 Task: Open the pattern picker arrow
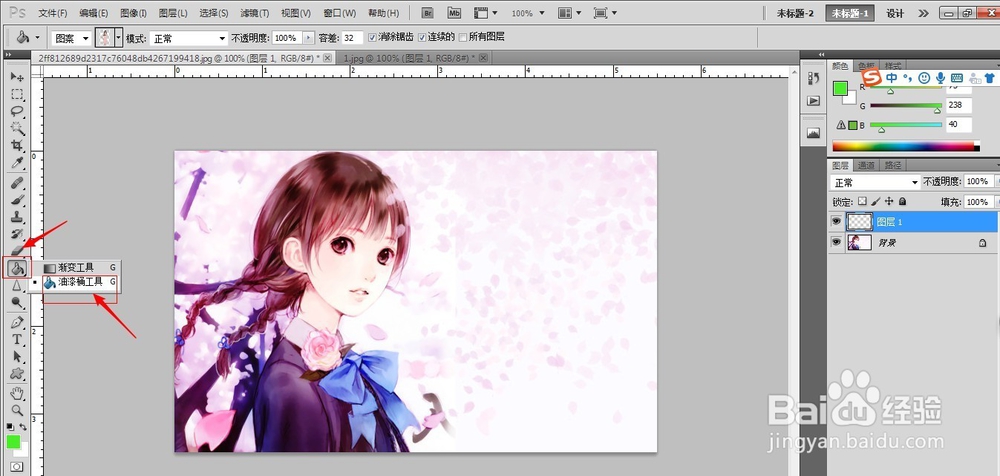(x=119, y=38)
